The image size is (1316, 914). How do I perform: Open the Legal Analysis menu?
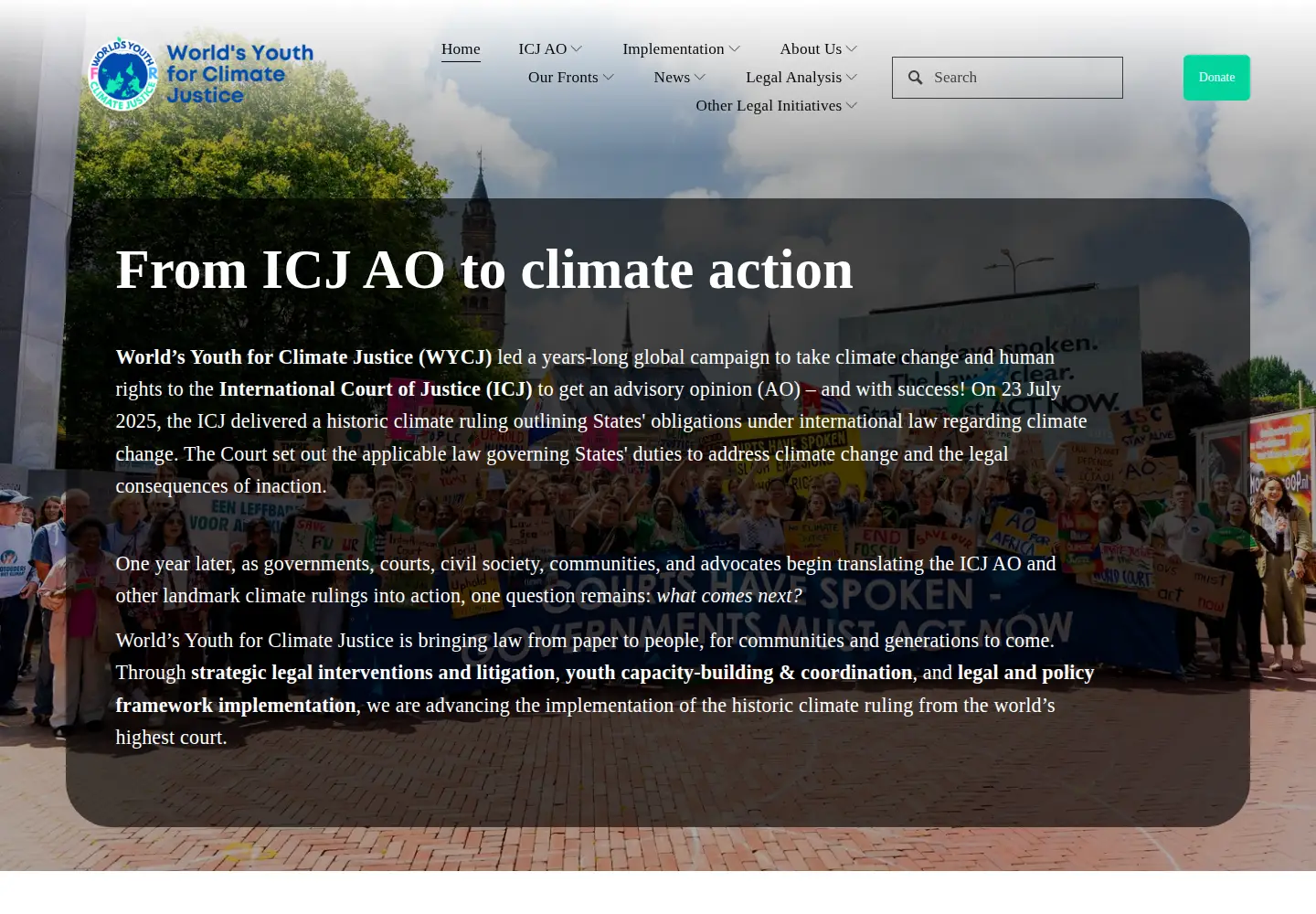click(793, 78)
